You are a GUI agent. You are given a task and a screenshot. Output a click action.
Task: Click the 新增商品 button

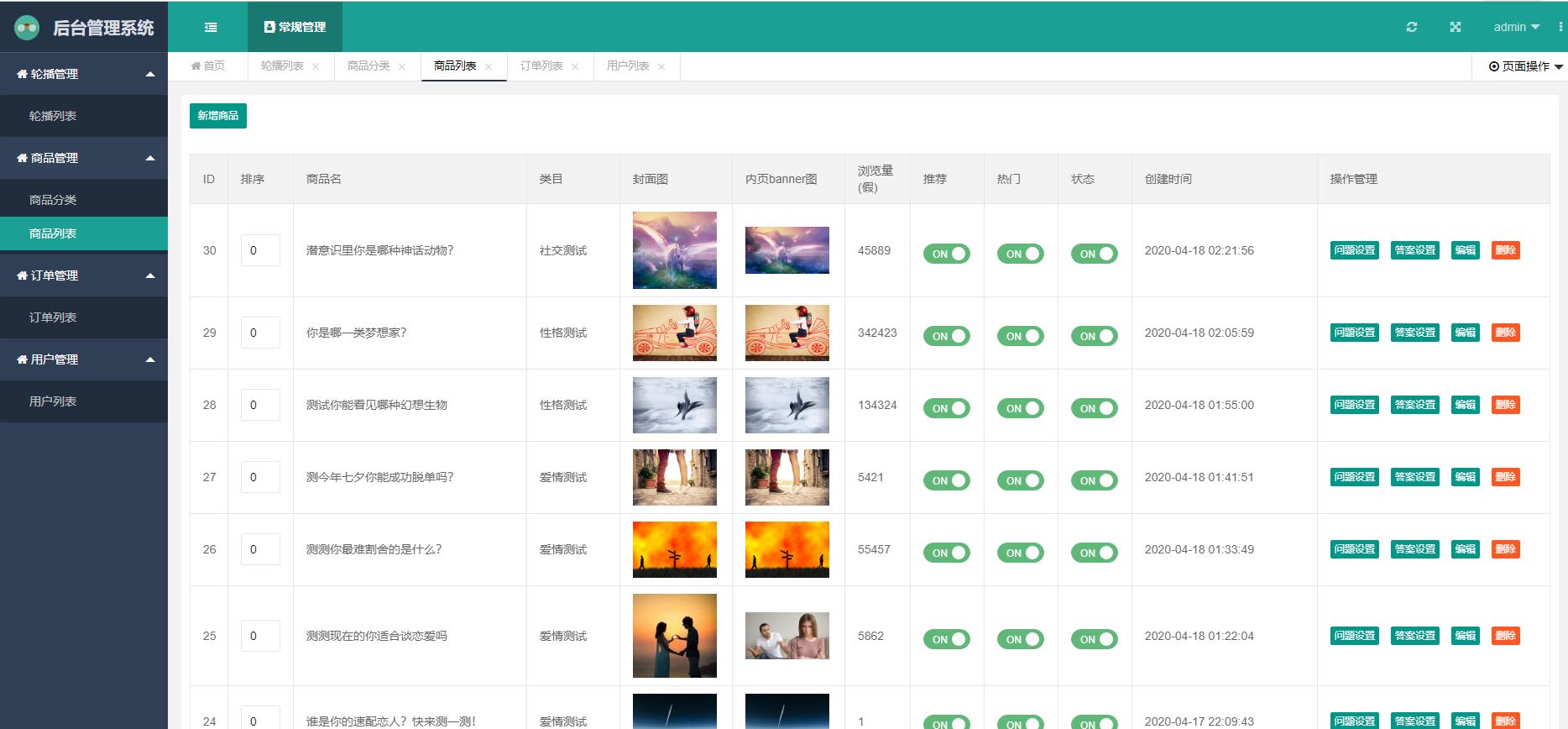point(218,116)
